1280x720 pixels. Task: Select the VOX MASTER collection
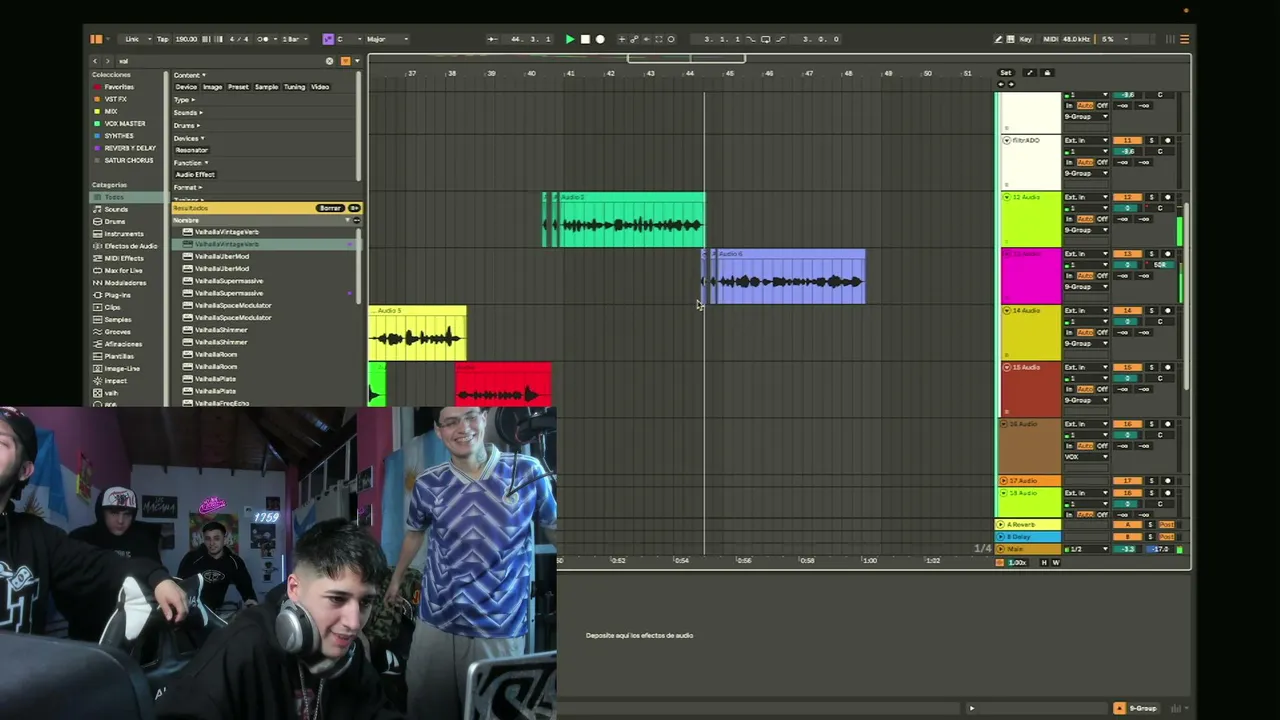(124, 124)
